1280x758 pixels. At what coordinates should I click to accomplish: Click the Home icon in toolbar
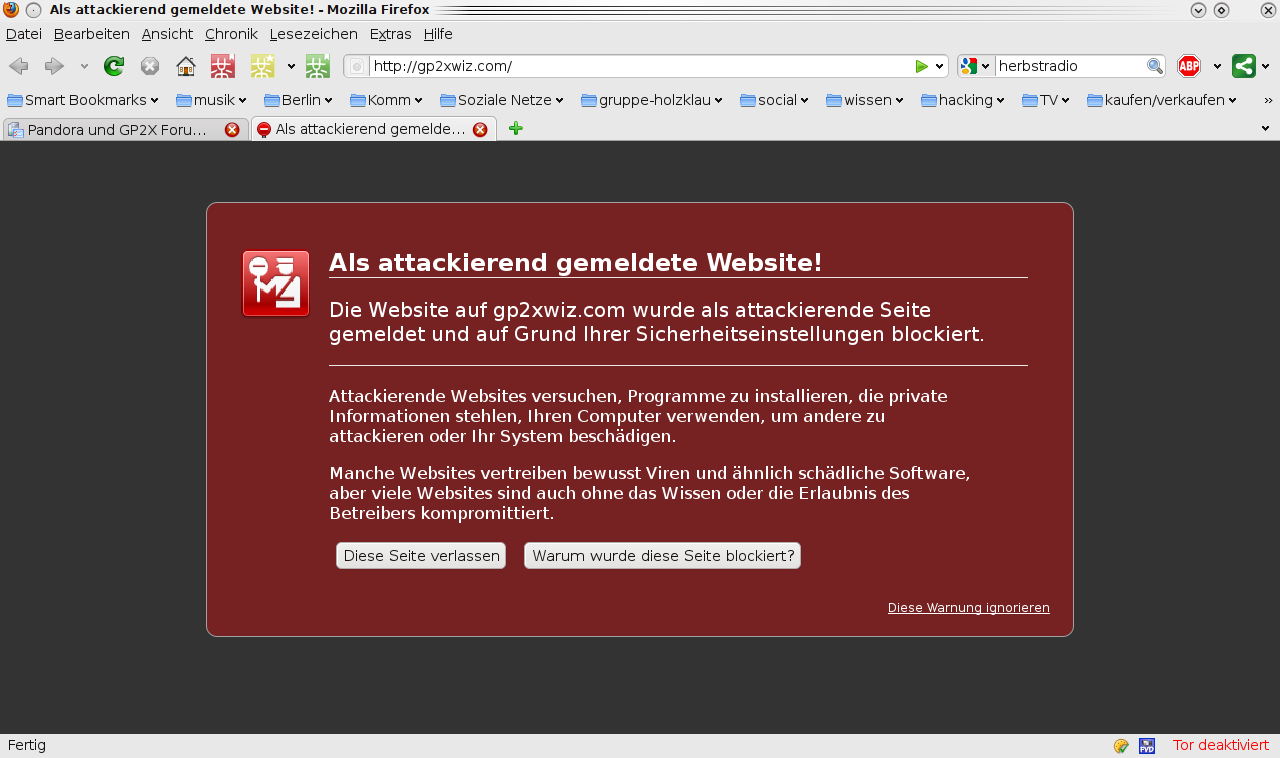tap(186, 67)
